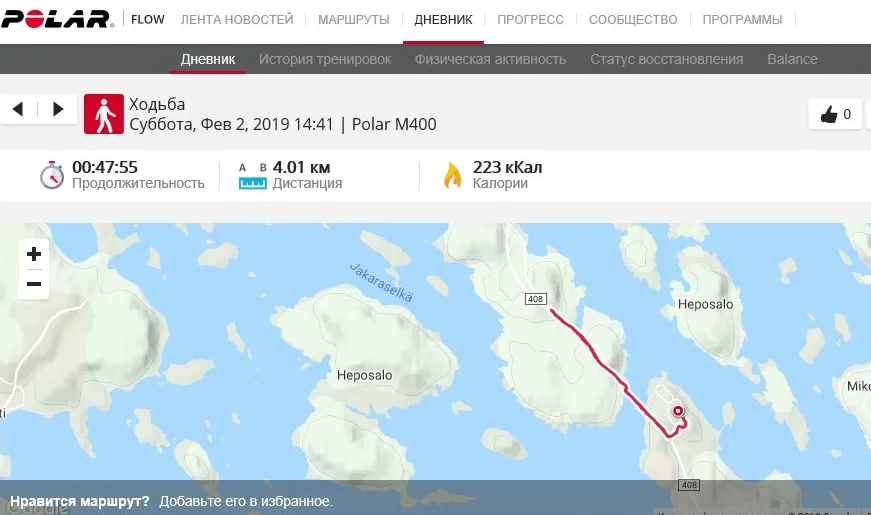This screenshot has width=871, height=515.
Task: Click the stopwatch duration icon
Action: (x=52, y=175)
